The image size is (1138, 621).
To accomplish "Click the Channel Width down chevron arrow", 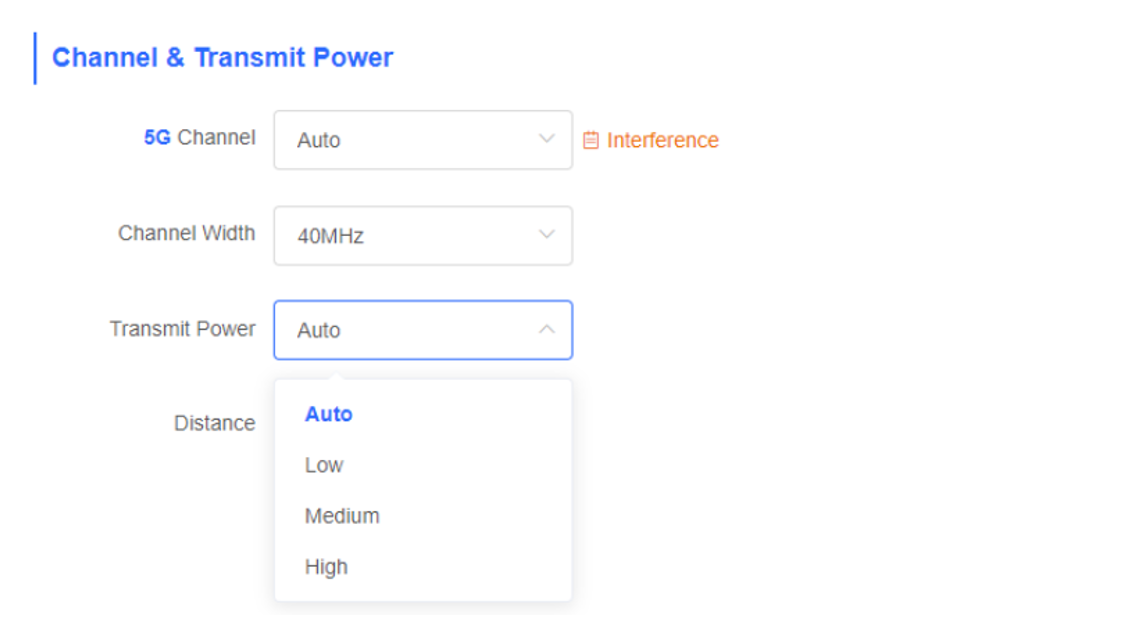I will click(x=547, y=234).
